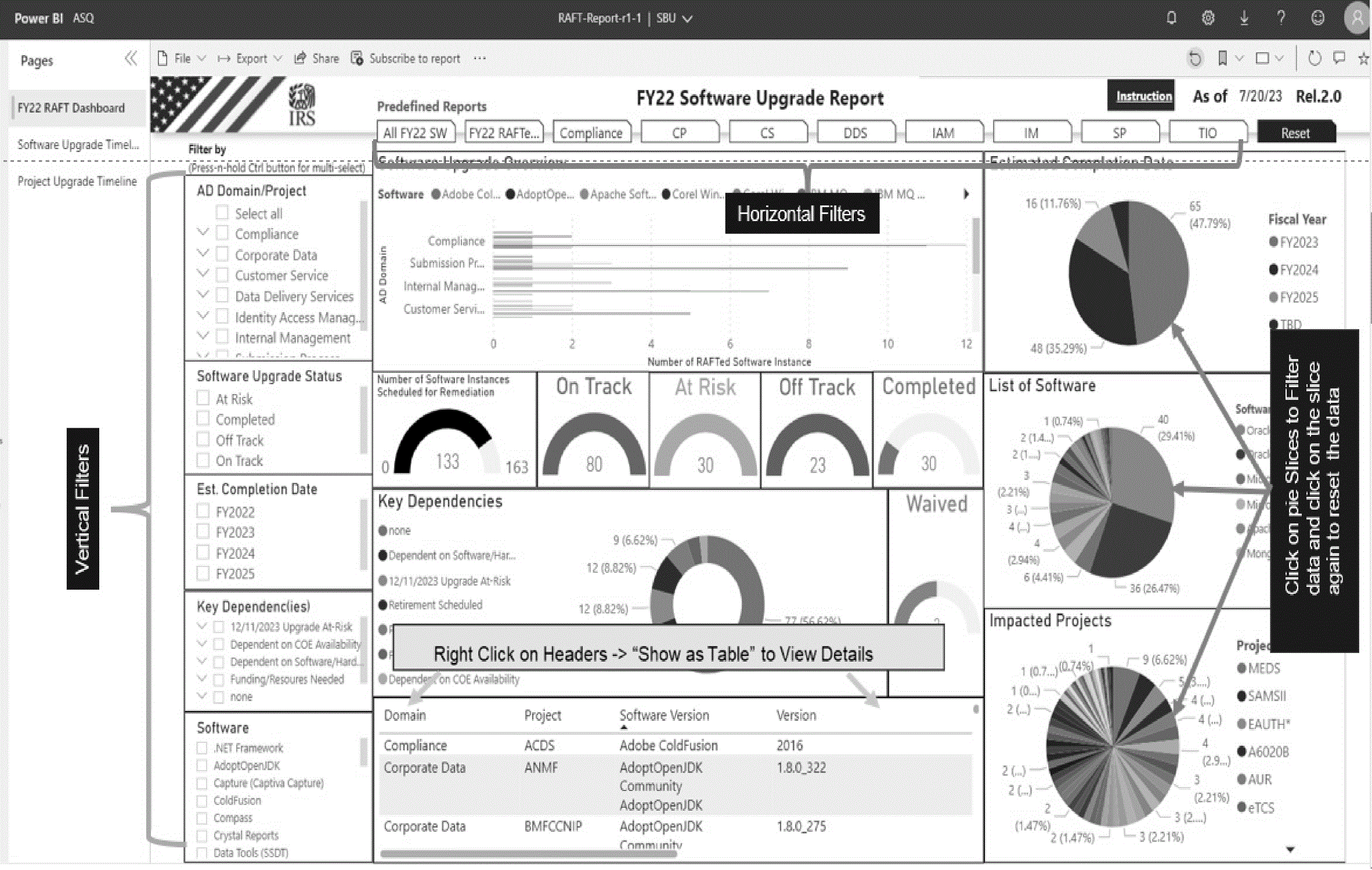Check the At Risk status checkbox
The width and height of the screenshot is (1372, 870).
[203, 399]
